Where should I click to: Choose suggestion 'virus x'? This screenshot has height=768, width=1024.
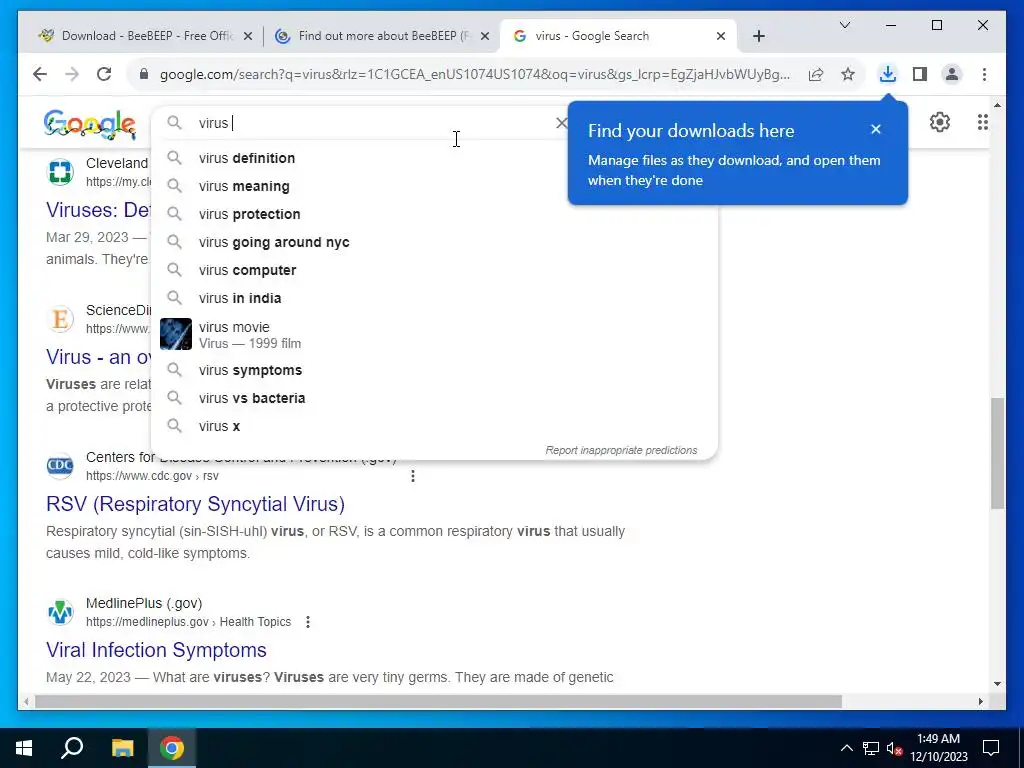(x=434, y=426)
